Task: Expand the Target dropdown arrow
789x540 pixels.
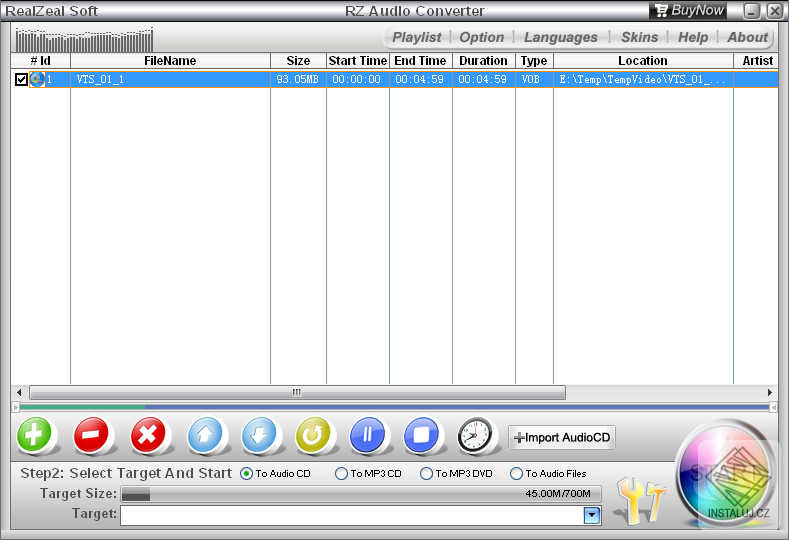Action: click(x=592, y=515)
